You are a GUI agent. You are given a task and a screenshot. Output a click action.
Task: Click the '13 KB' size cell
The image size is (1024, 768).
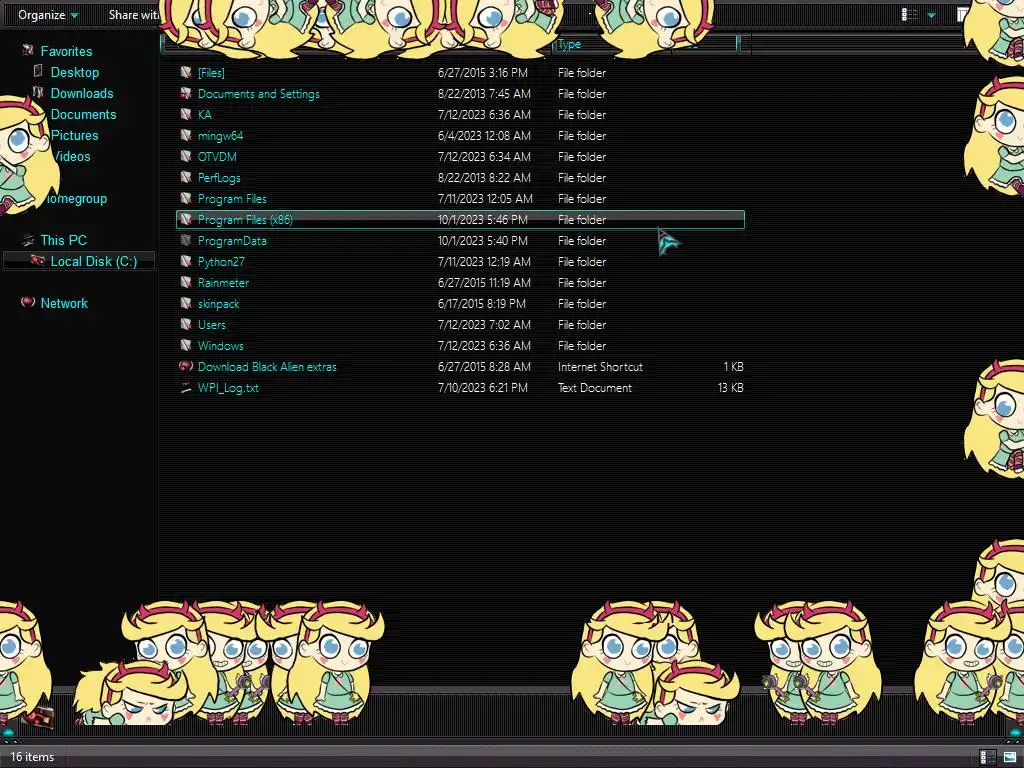pos(730,388)
